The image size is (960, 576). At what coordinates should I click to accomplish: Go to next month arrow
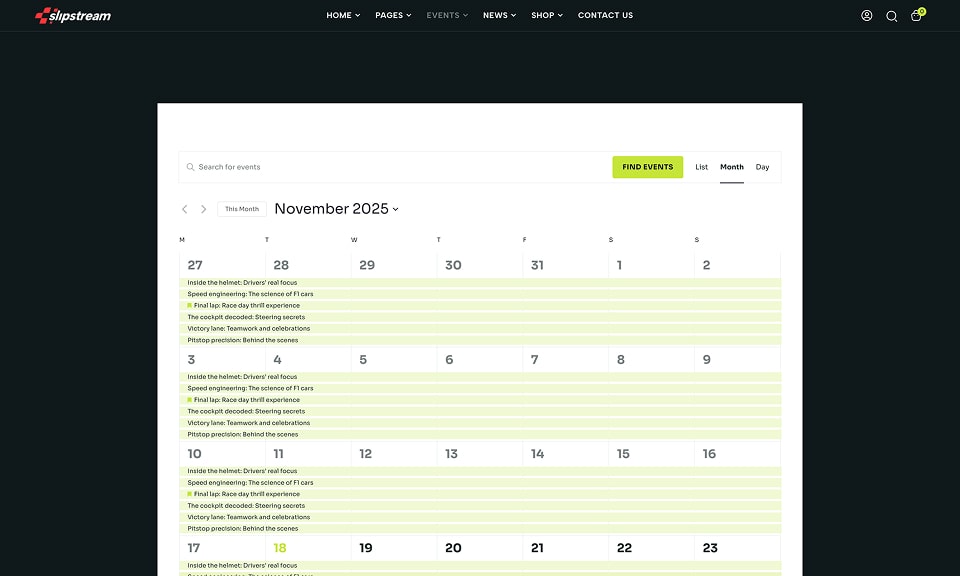[x=203, y=209]
